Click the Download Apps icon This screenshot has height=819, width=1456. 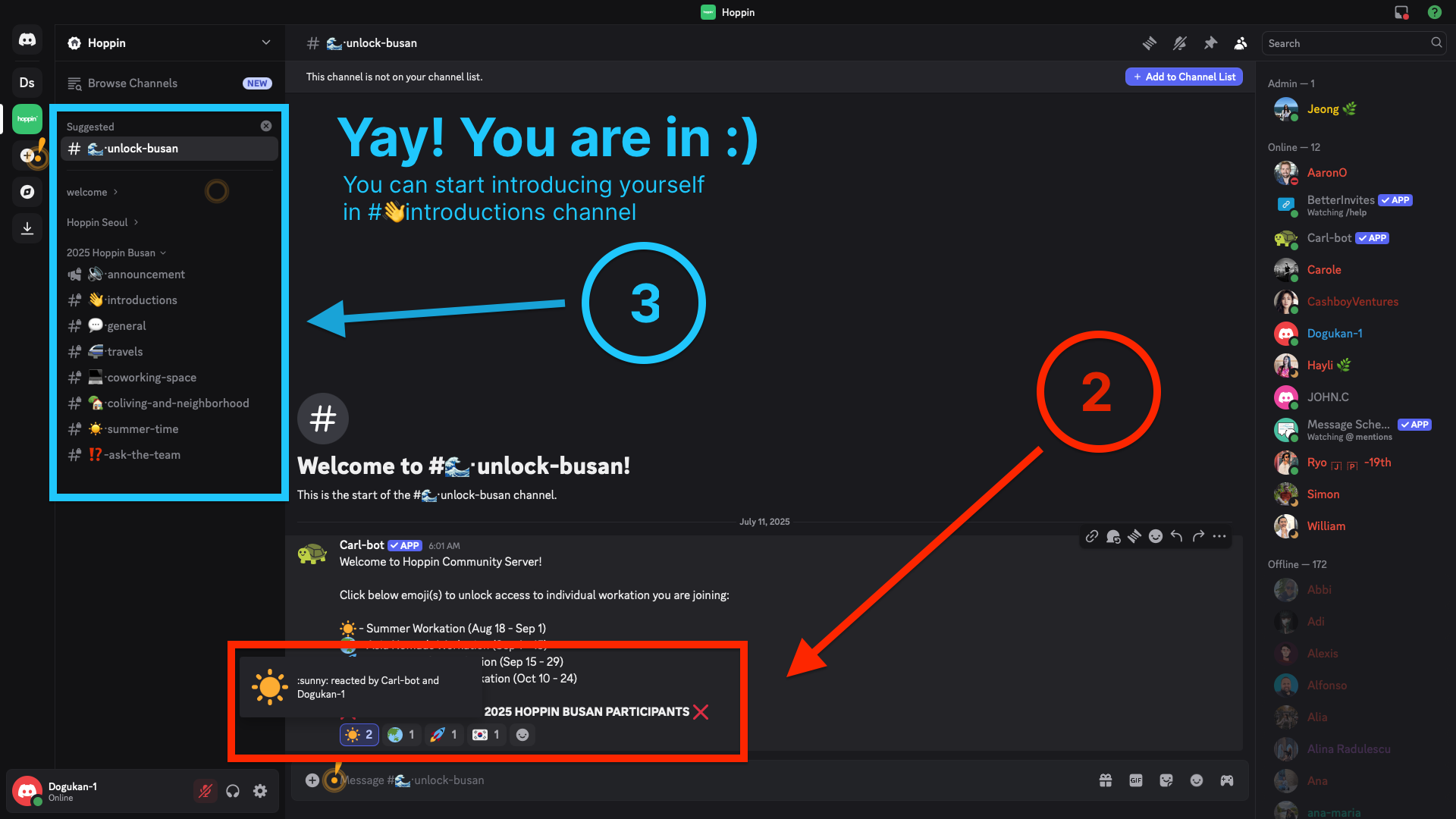(27, 228)
